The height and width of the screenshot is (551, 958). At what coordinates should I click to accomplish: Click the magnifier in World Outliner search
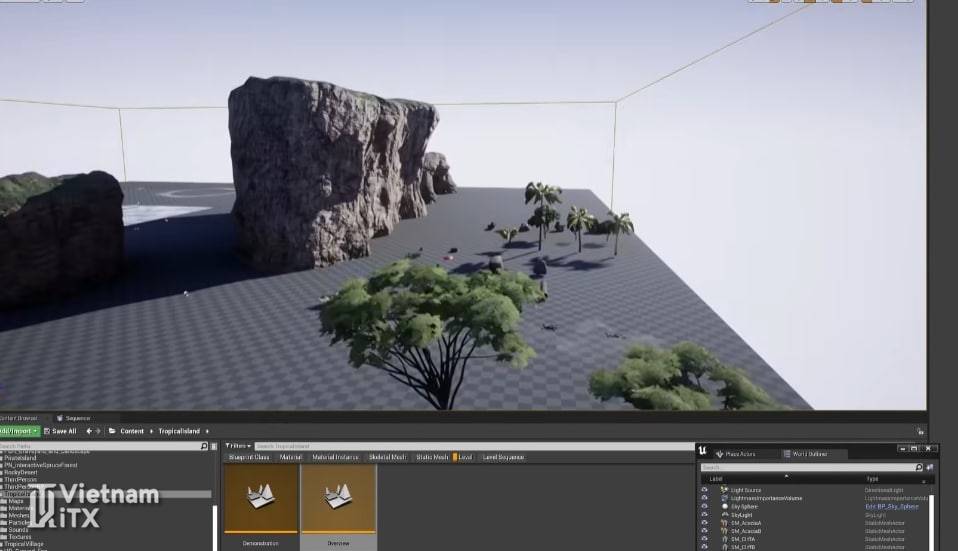coord(918,467)
